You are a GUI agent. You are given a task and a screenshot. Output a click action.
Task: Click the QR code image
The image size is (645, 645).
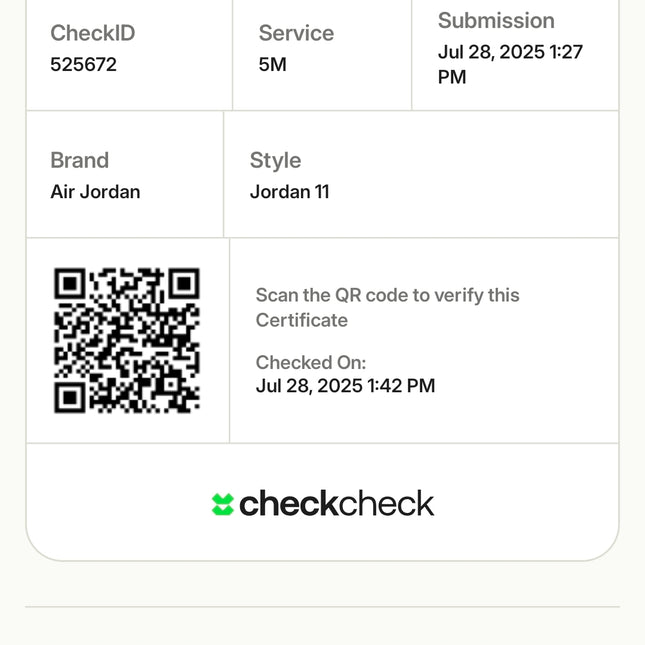point(127,340)
